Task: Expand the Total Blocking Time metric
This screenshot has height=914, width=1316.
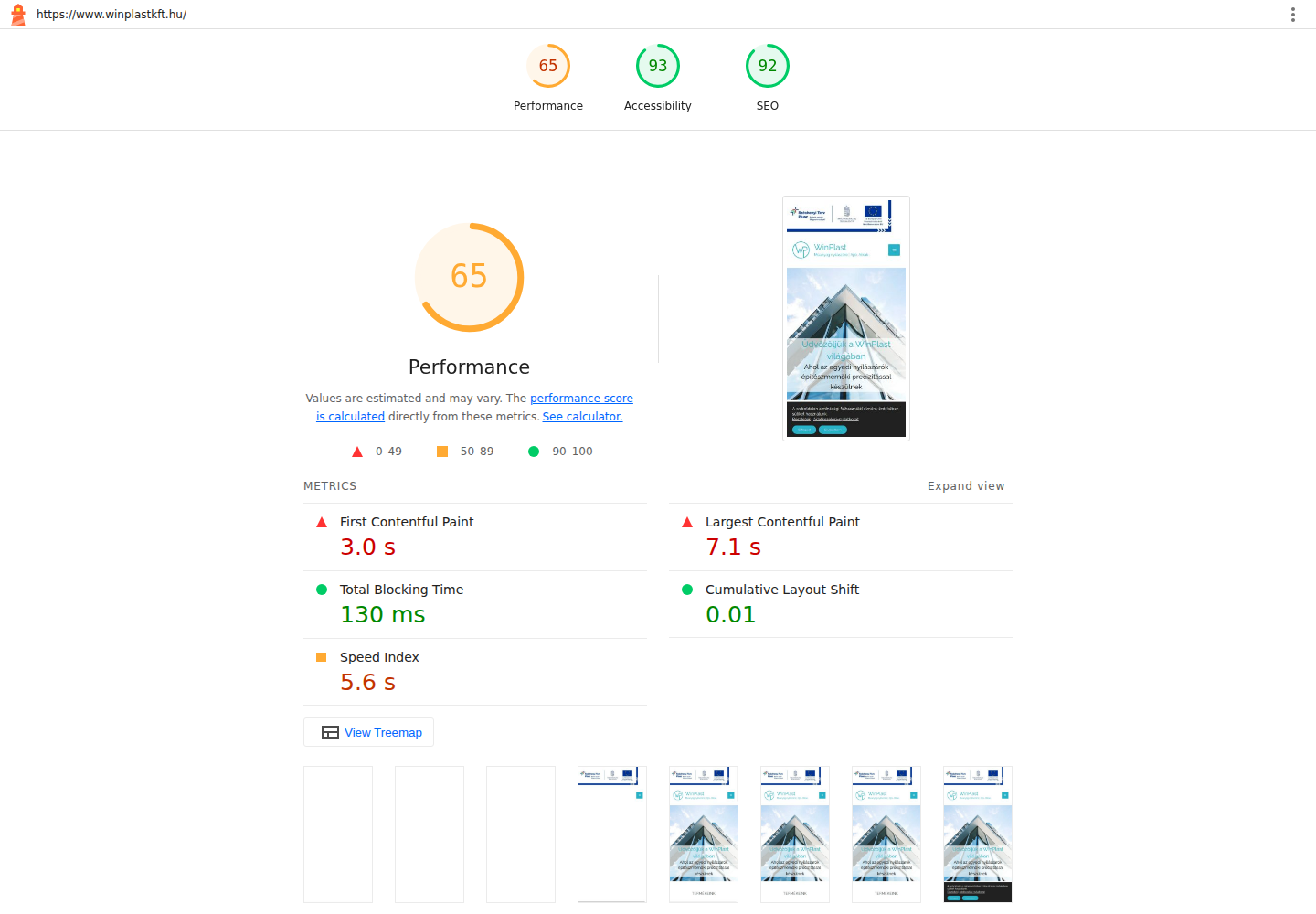Action: click(x=475, y=605)
